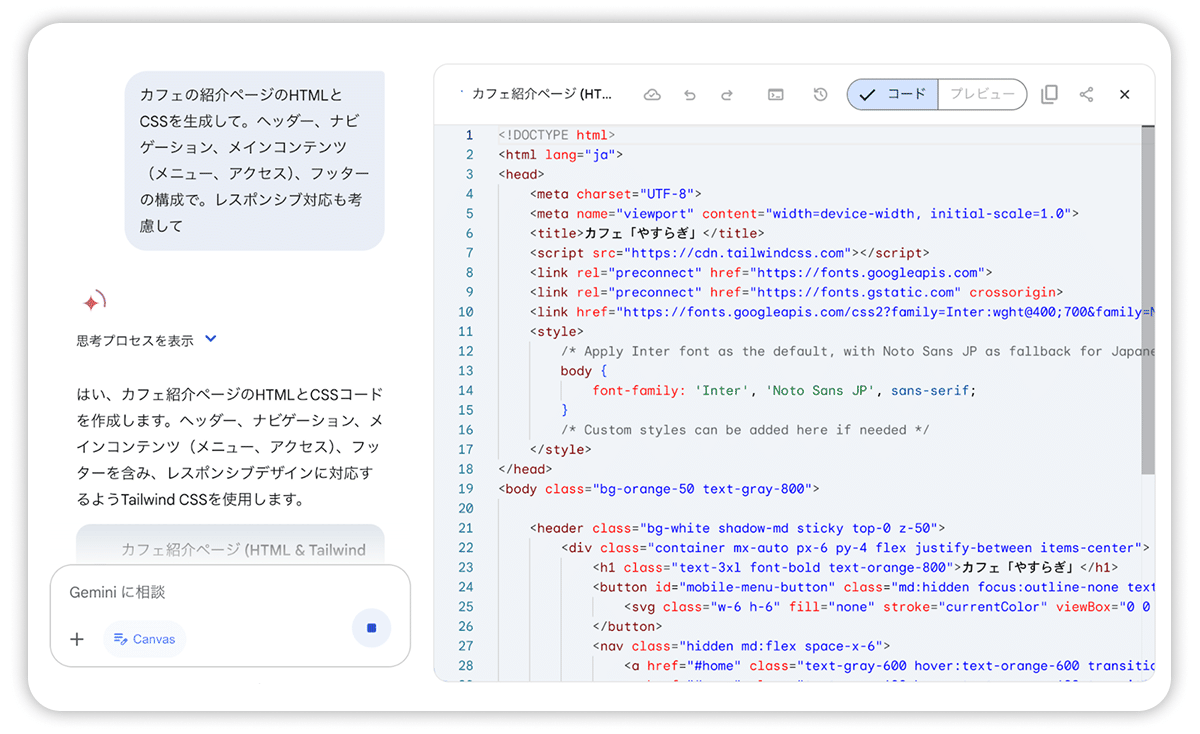This screenshot has width=1200, height=734.
Task: Click the Custom styles comment line
Action: [x=746, y=430]
